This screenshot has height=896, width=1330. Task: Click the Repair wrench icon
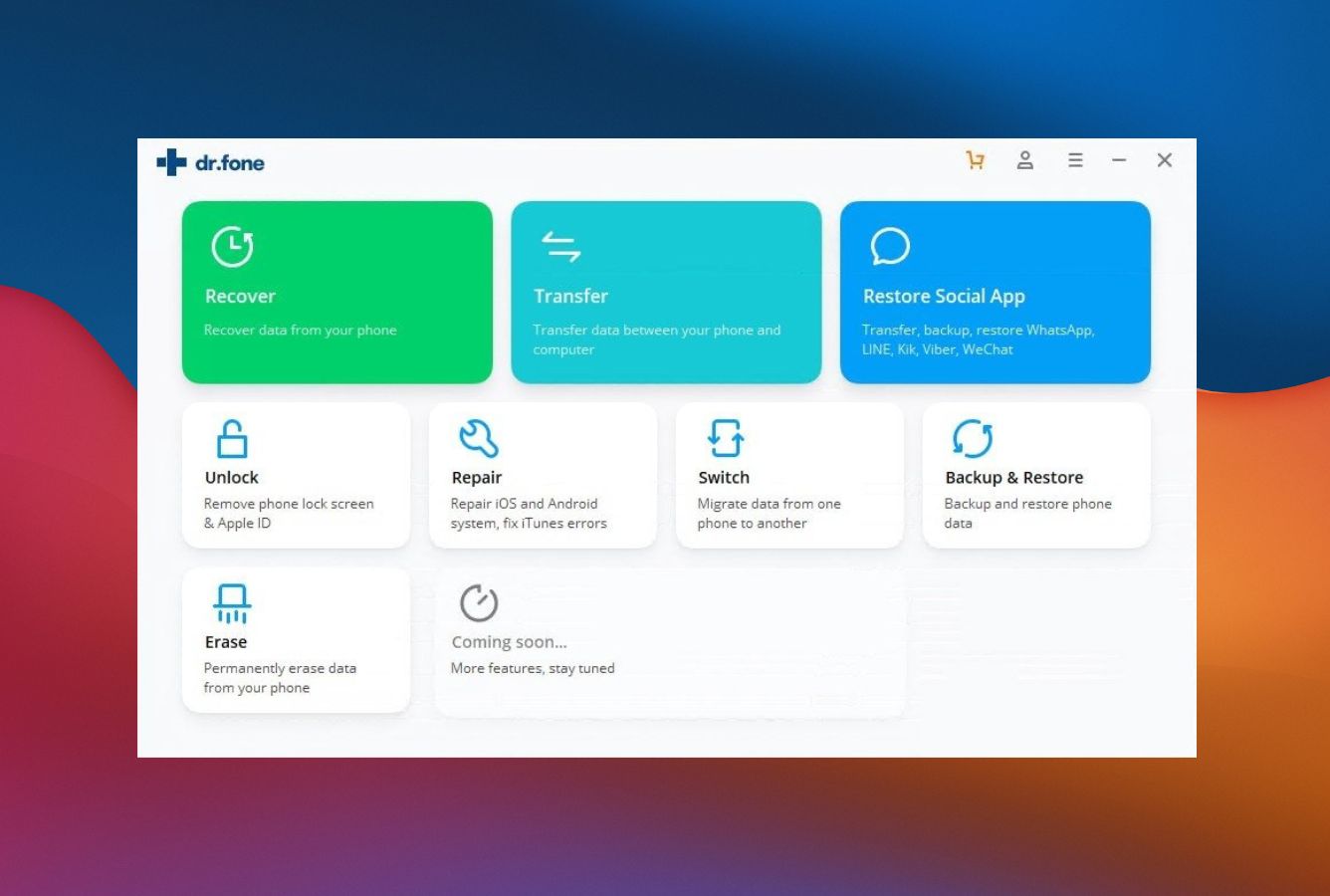(x=479, y=438)
